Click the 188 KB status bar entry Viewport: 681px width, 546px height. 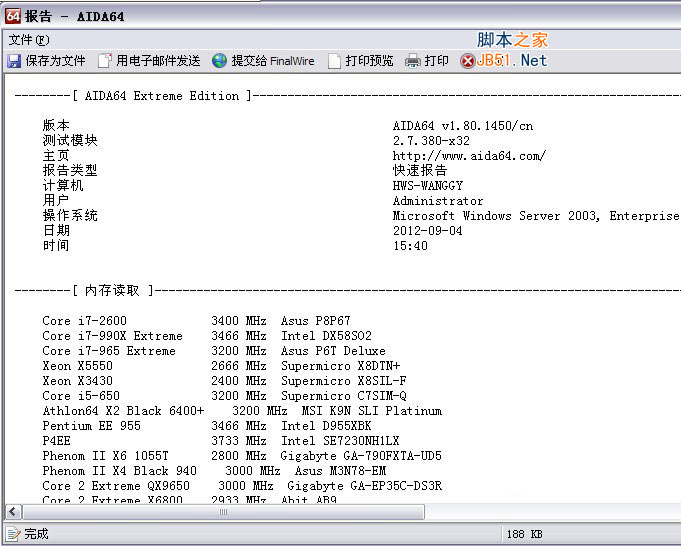pos(524,534)
